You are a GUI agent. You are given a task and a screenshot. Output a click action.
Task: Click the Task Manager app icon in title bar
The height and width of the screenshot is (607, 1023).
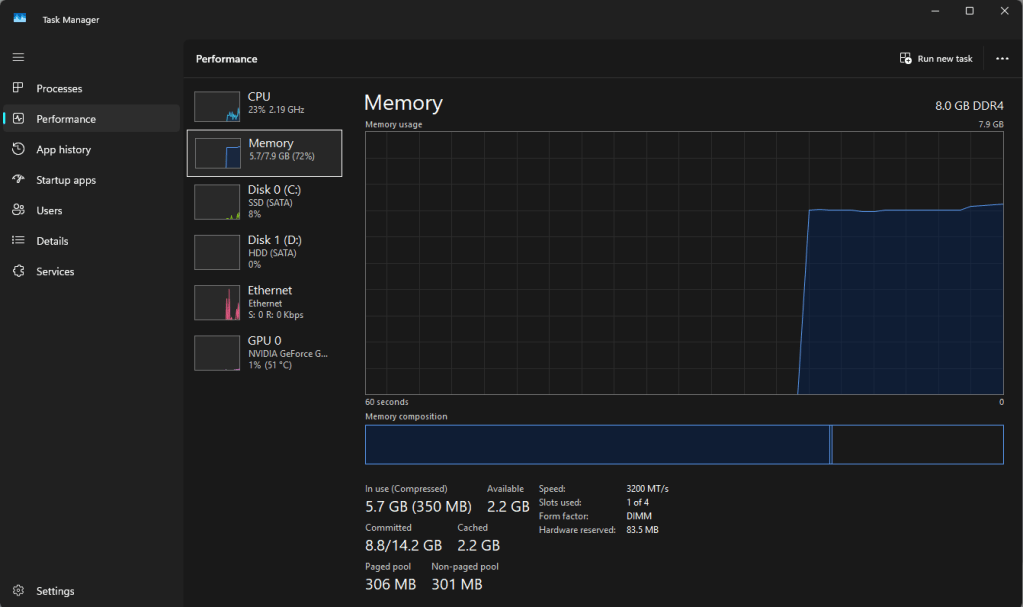[x=20, y=18]
